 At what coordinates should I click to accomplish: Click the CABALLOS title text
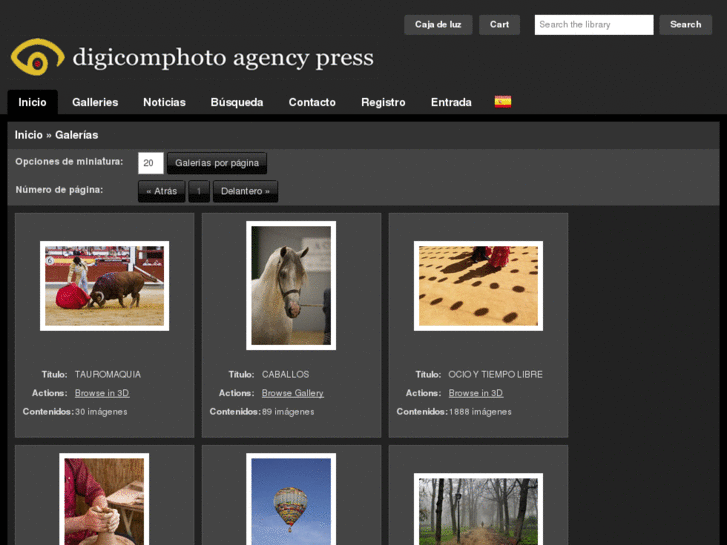285,374
